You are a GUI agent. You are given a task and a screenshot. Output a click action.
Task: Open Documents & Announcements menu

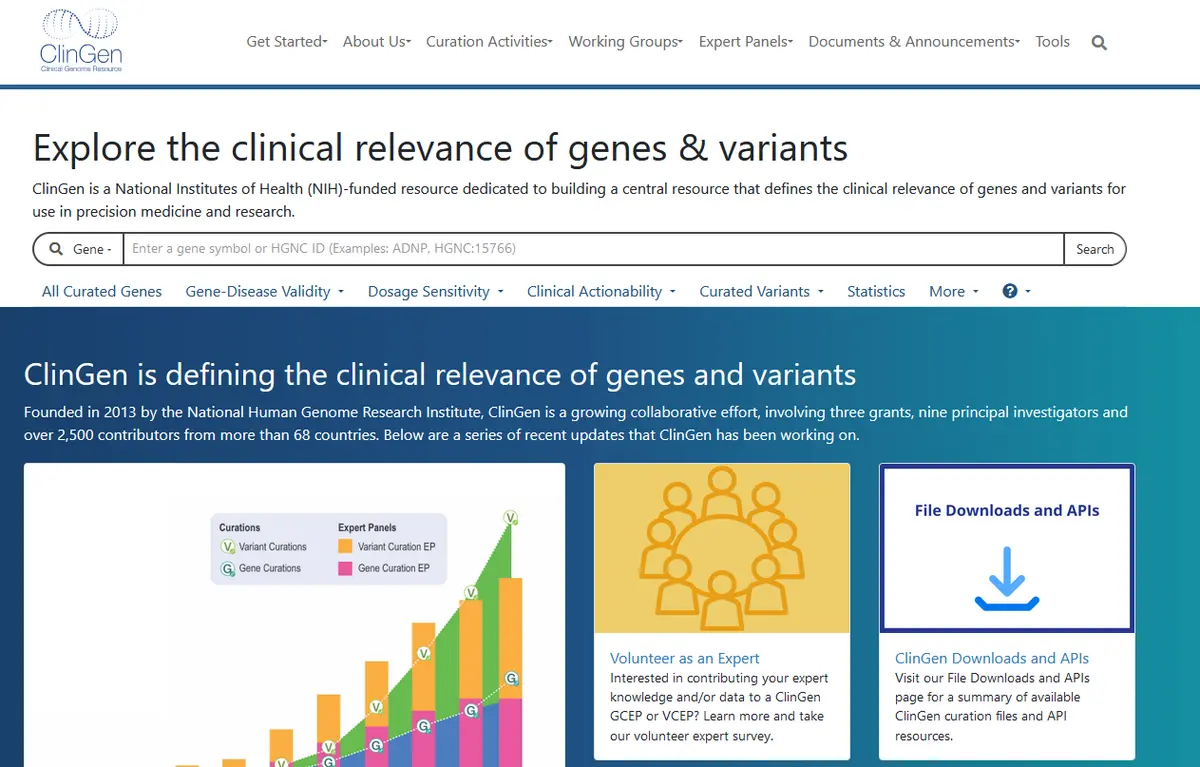coord(914,42)
